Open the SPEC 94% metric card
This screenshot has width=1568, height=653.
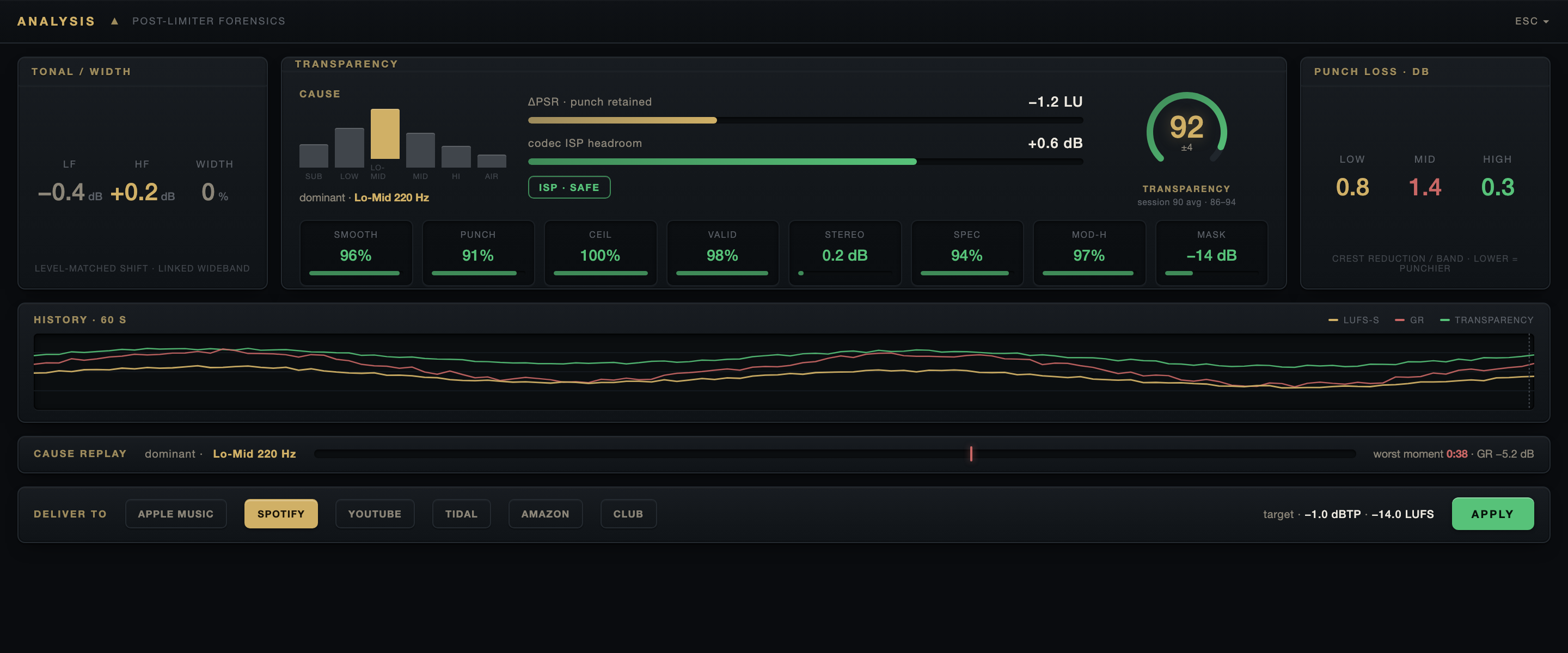tap(966, 252)
